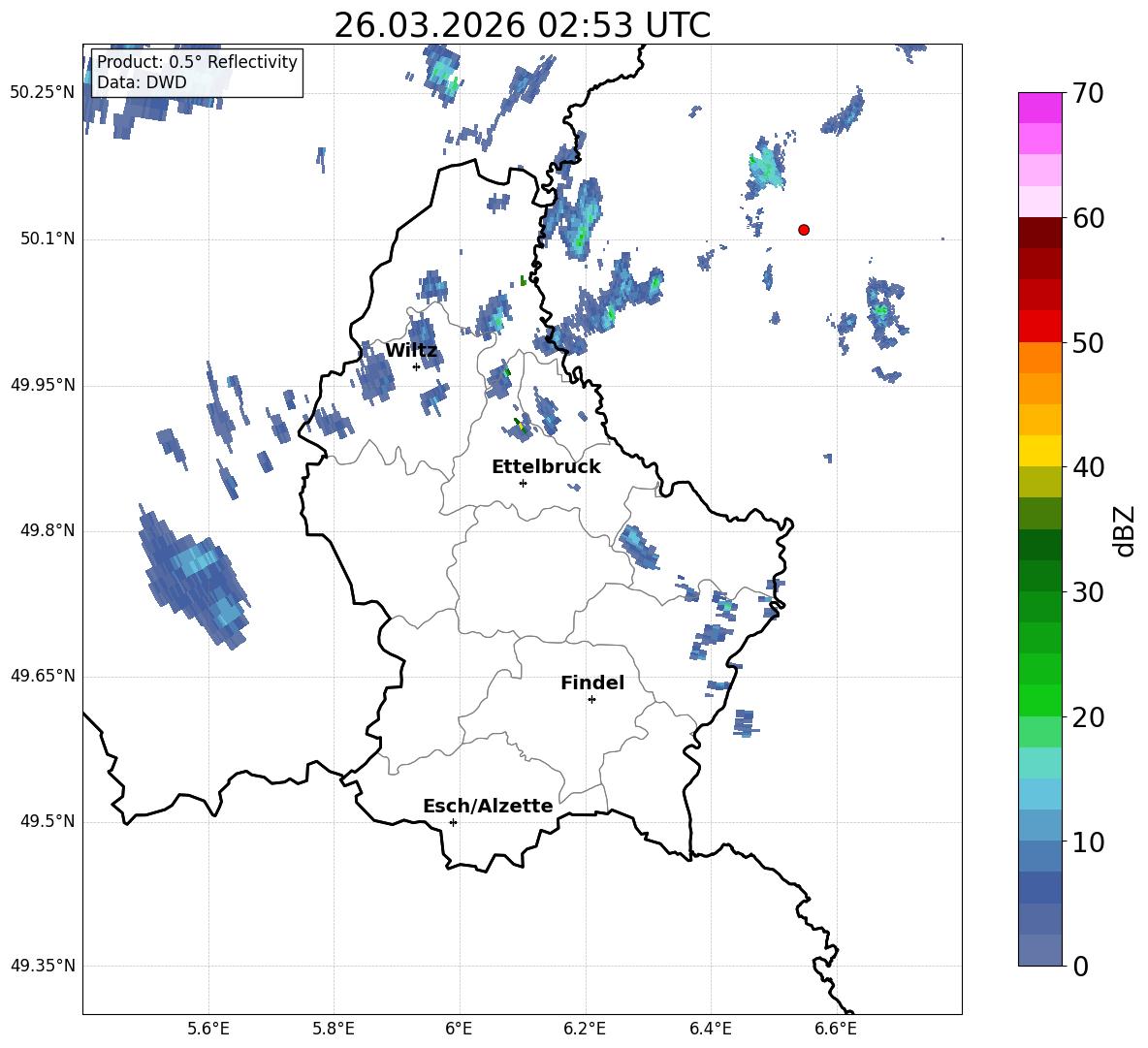Select the Wiltz station label

click(x=411, y=351)
